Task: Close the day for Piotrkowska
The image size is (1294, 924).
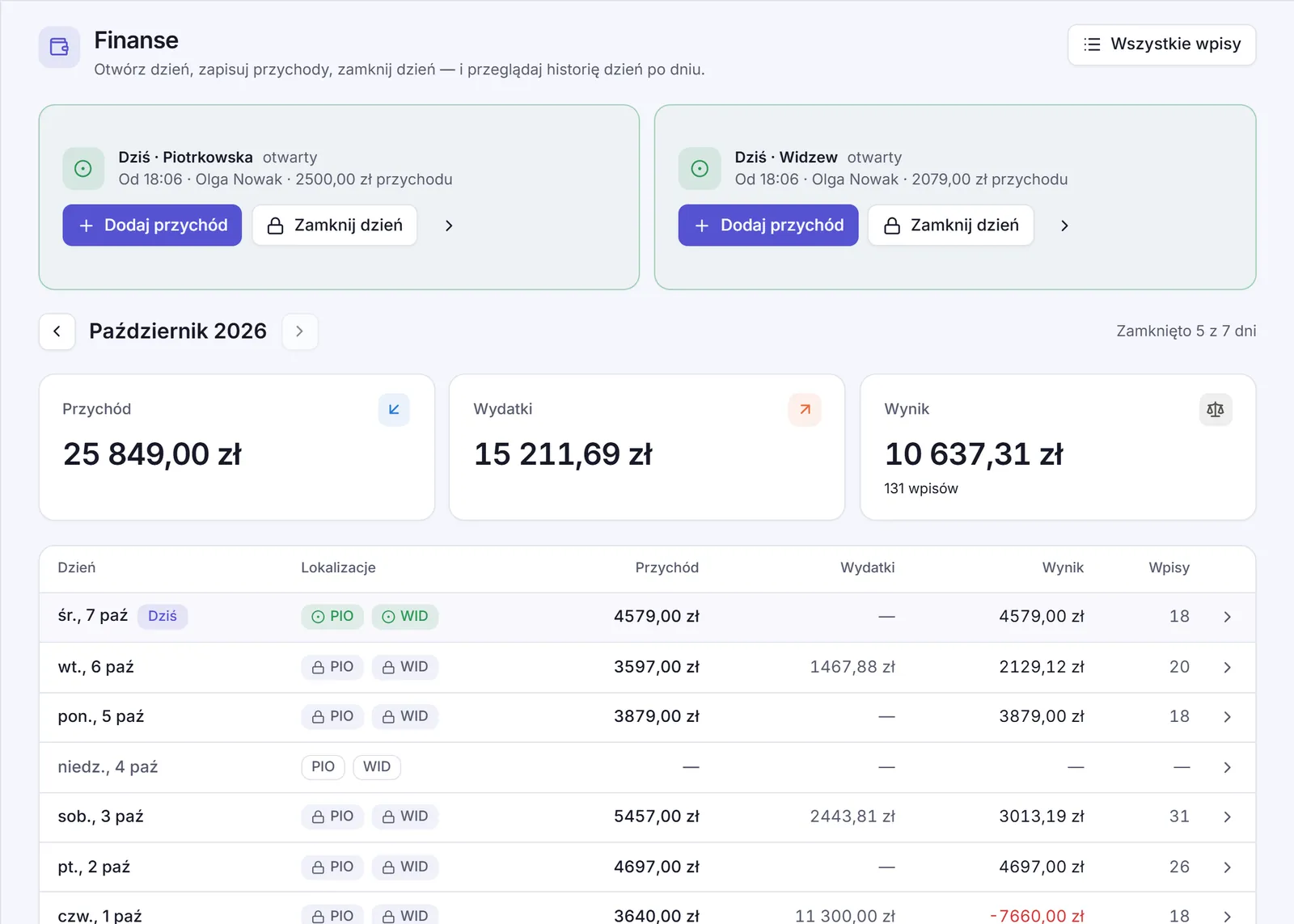Action: [x=335, y=226]
